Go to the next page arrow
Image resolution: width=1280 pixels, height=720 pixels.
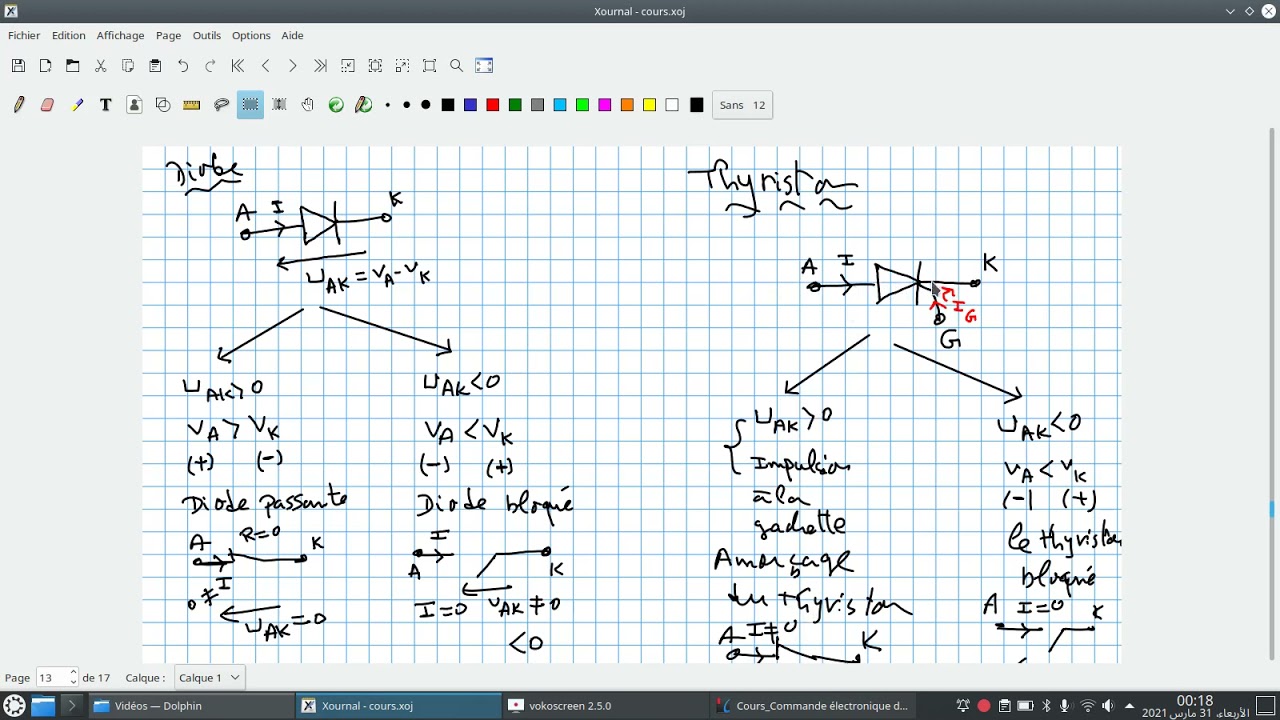(293, 66)
